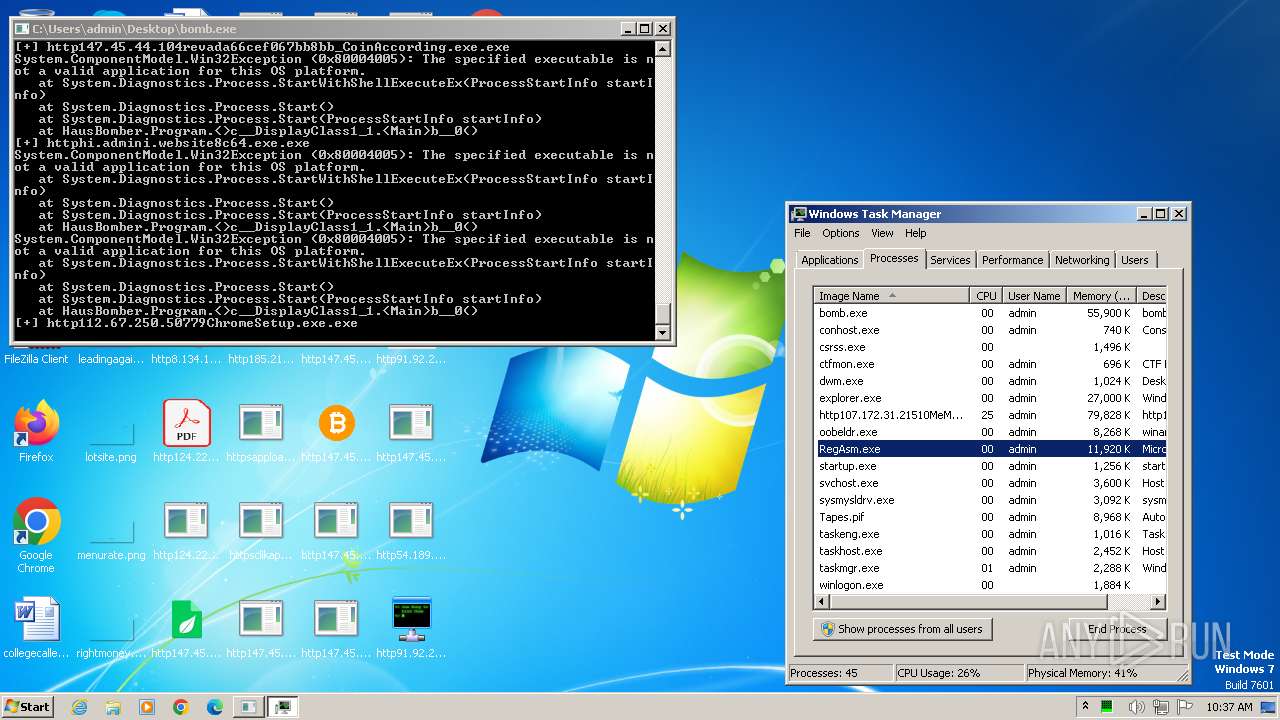Click console scrollbar down arrow
Screen dimensions: 1280x720
[x=662, y=332]
